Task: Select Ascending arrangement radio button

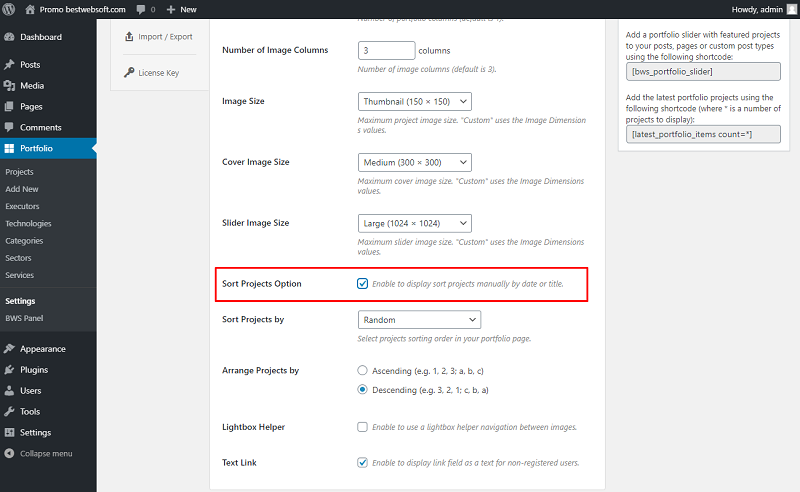Action: click(362, 370)
